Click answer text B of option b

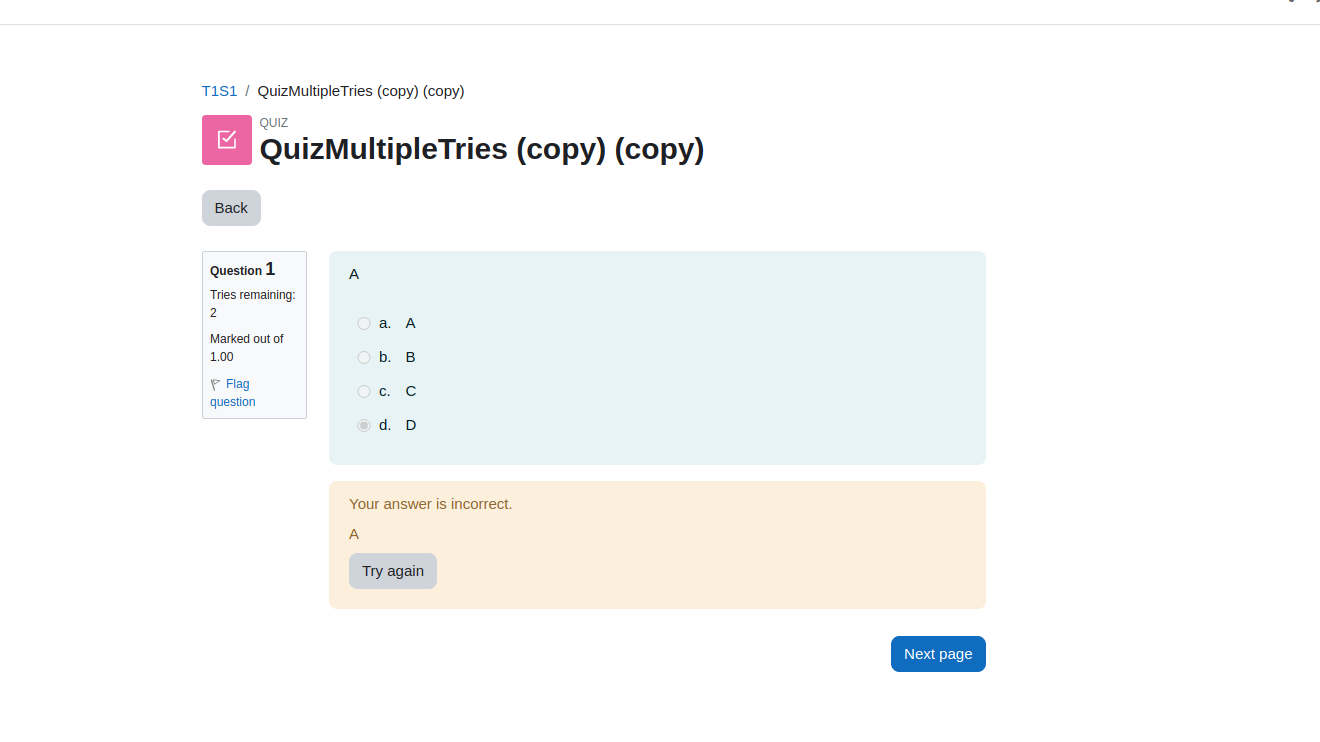coord(410,357)
